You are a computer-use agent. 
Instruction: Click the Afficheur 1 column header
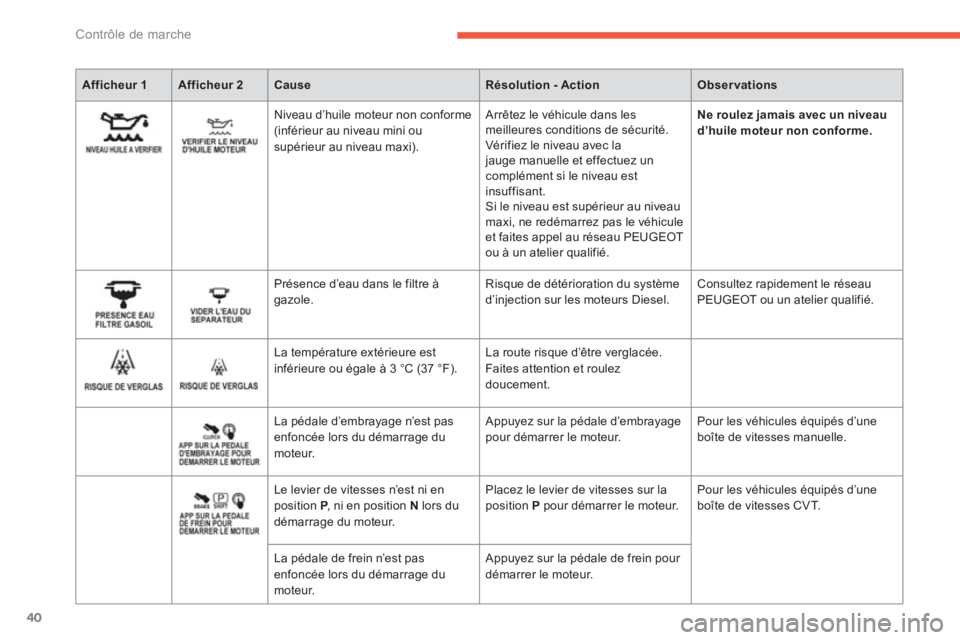point(114,85)
